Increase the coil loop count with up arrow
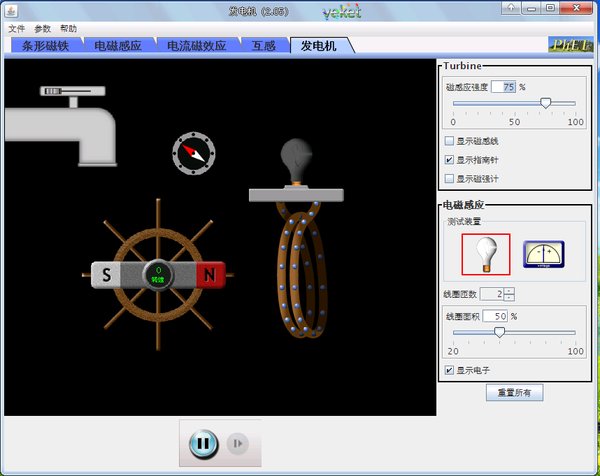Viewport: 600px width, 476px height. tap(509, 290)
